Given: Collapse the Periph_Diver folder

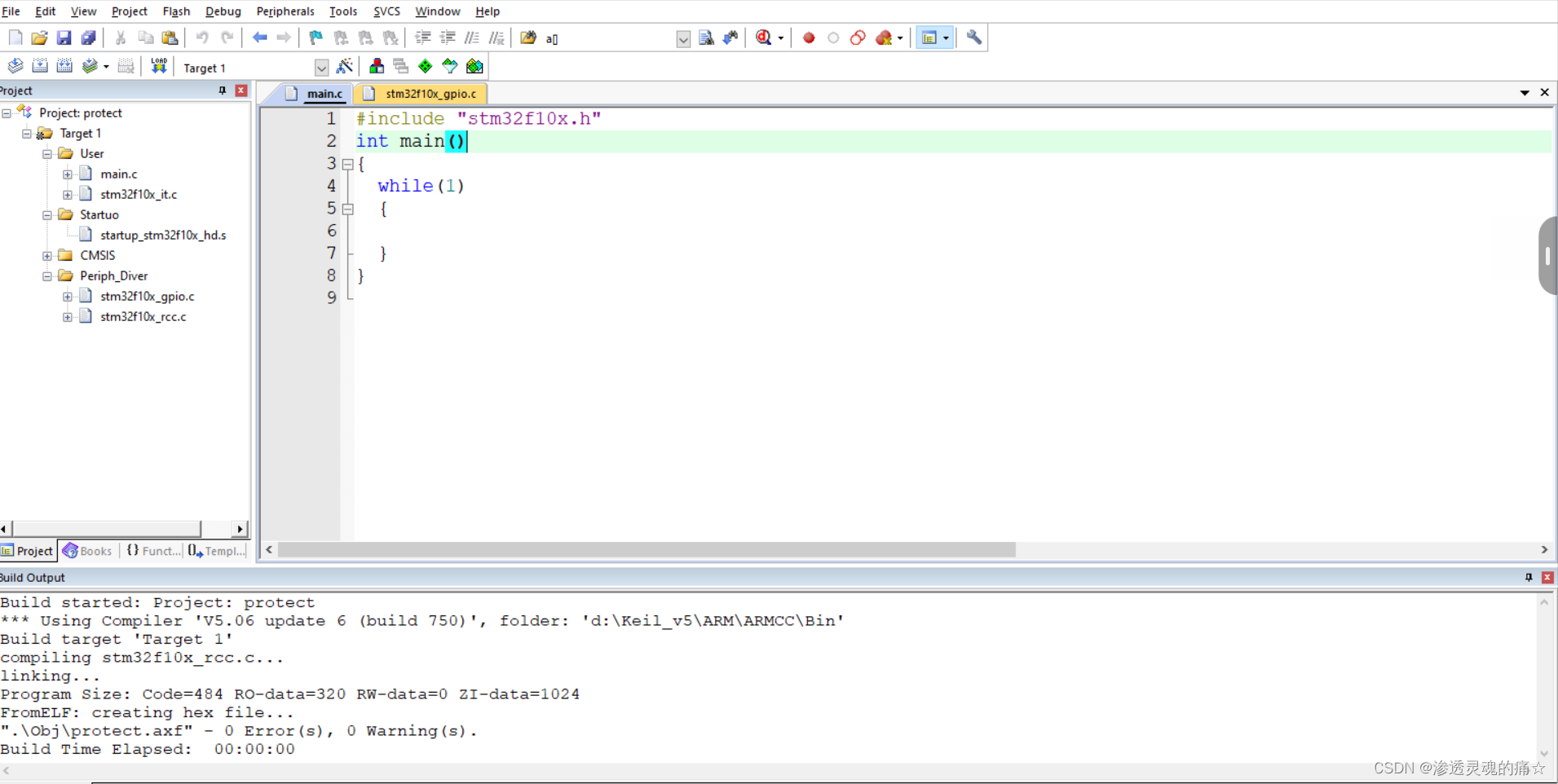Looking at the screenshot, I should (46, 275).
